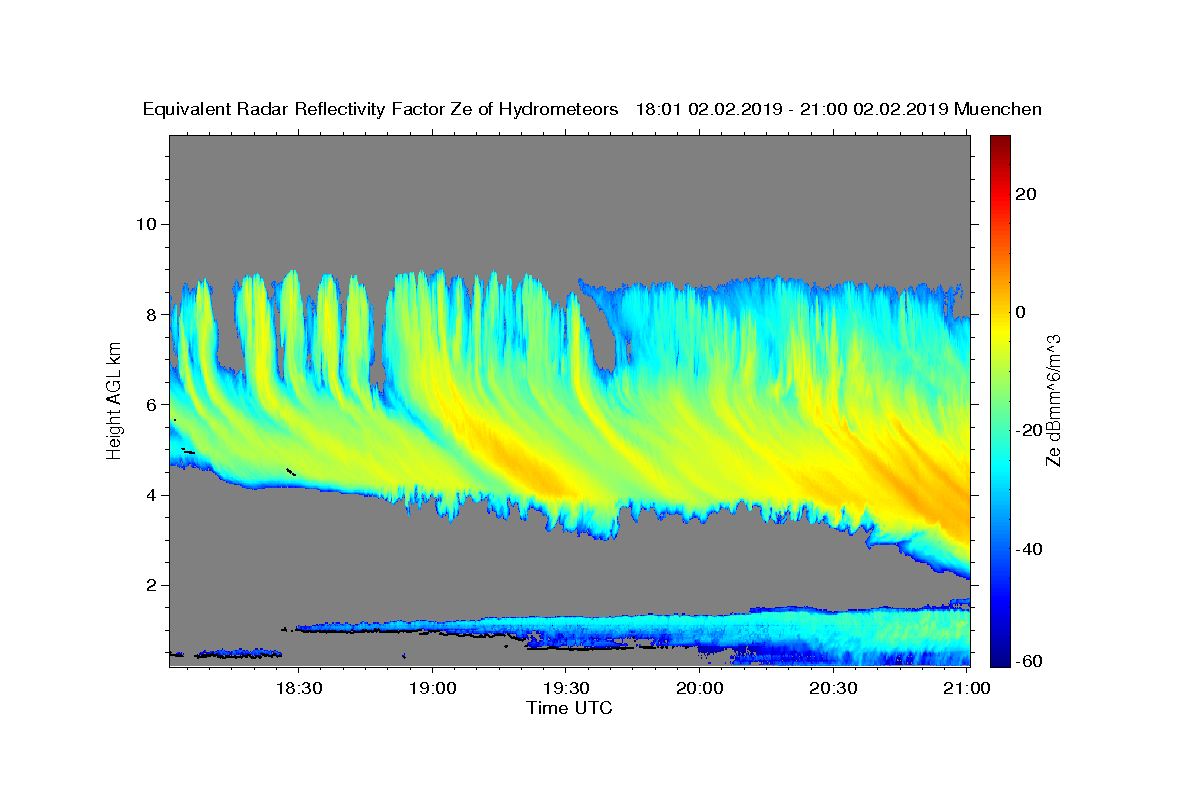Click the colorbar tick label -20

[x=1029, y=430]
